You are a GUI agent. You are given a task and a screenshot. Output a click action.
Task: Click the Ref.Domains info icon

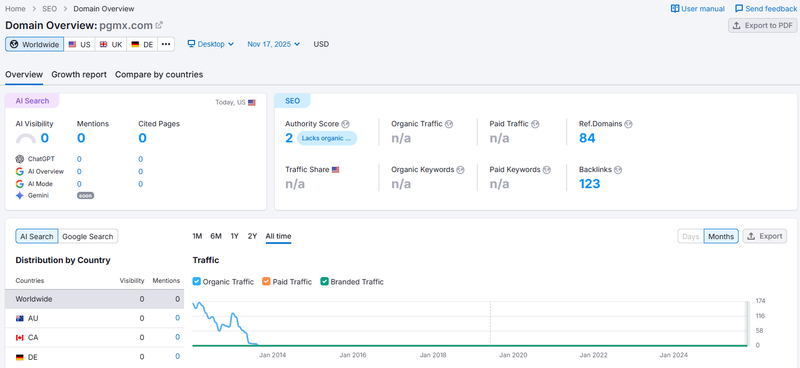click(x=629, y=124)
